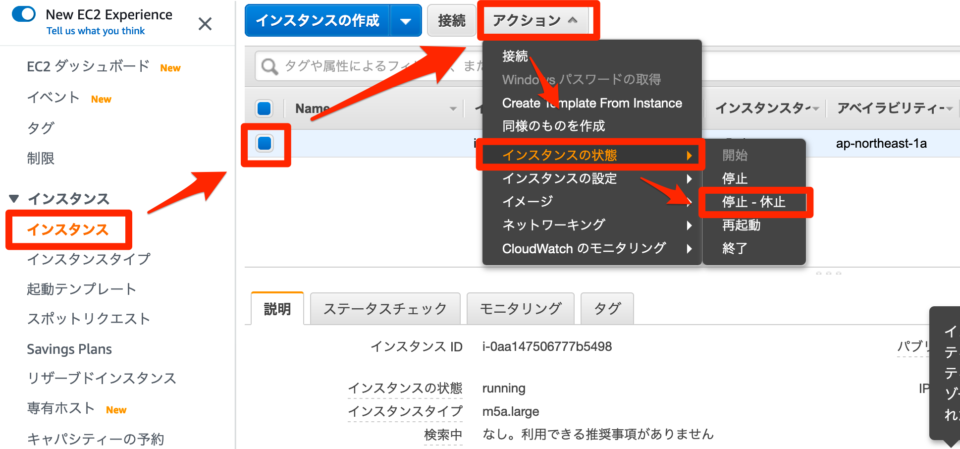The width and height of the screenshot is (960, 449).
Task: Switch to the ステータスチェック tab
Action: (x=385, y=308)
